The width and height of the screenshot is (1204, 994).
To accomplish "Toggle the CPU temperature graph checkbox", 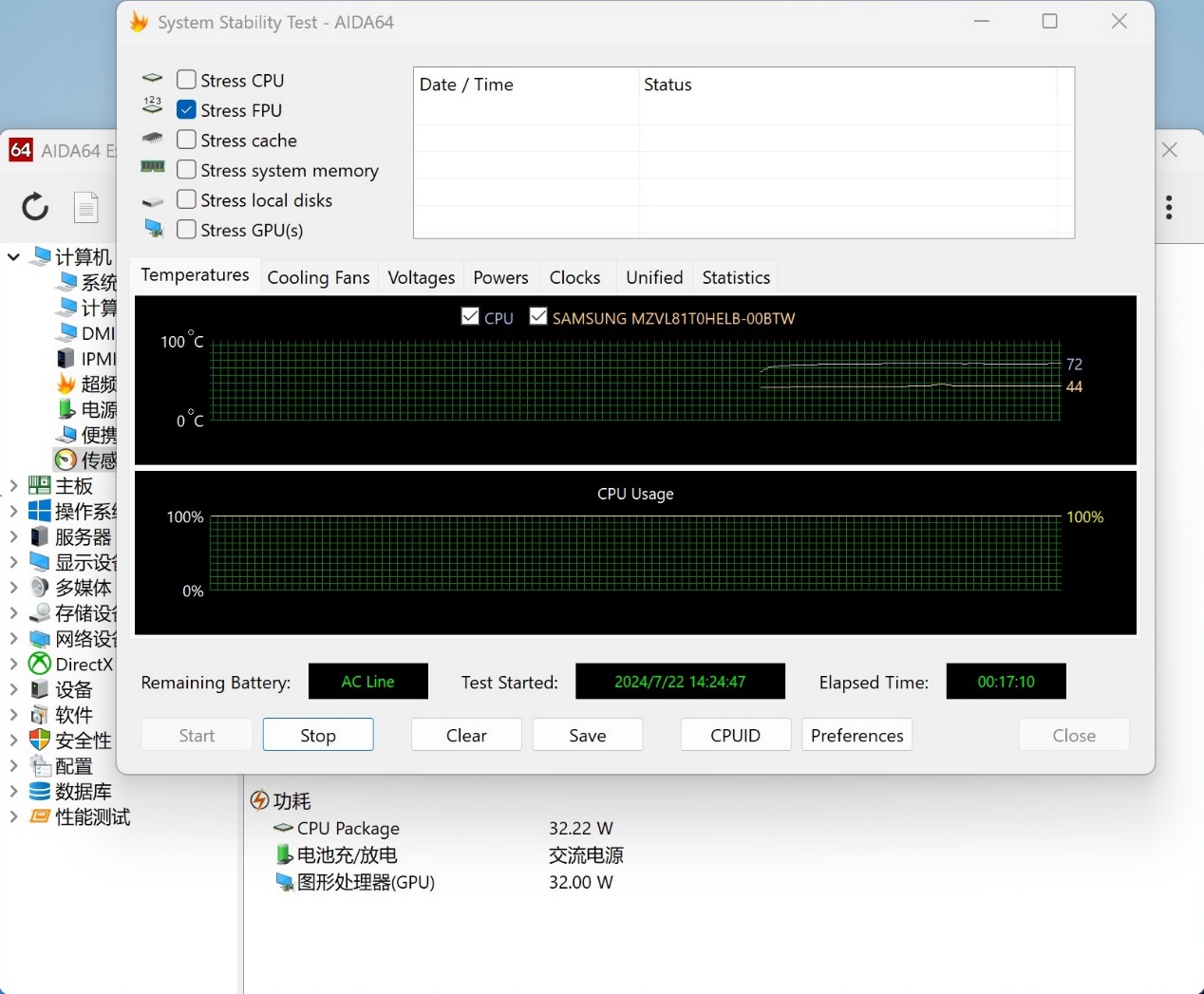I will pos(470,316).
